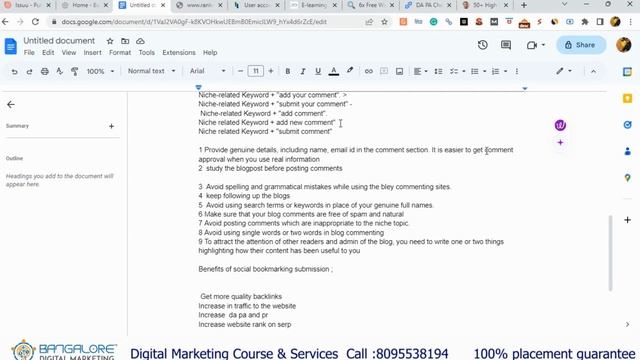Open Arial font dropdown
Image resolution: width=640 pixels, height=360 pixels.
click(x=207, y=71)
